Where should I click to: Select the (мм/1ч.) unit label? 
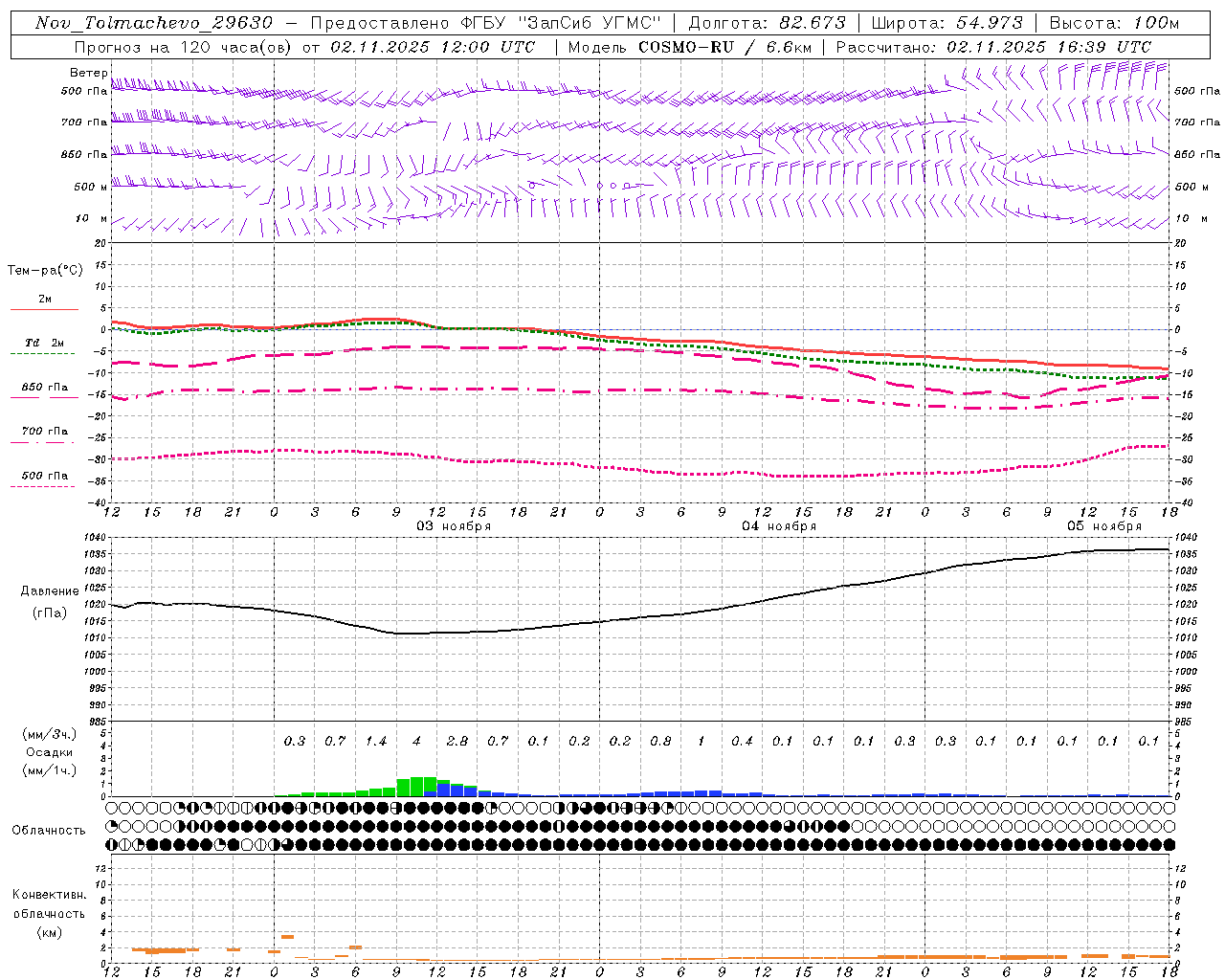pos(49,770)
